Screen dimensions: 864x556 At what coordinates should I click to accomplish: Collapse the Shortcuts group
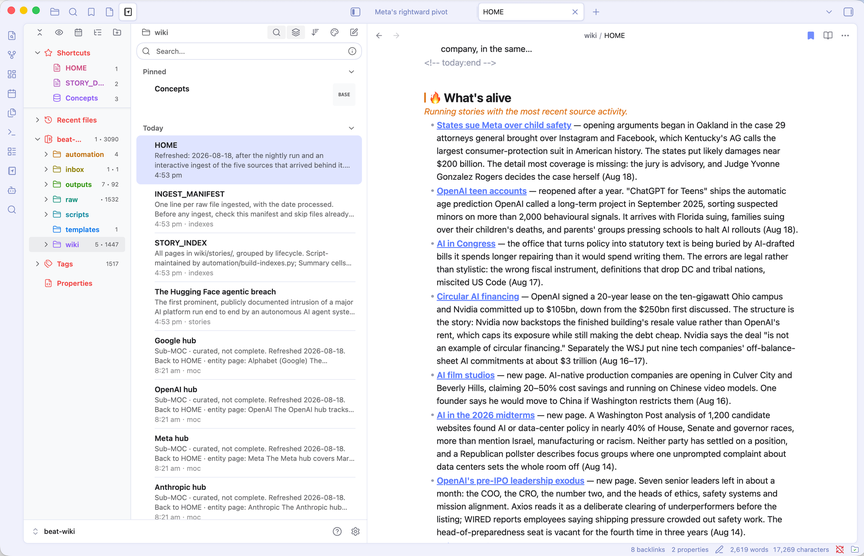pyautogui.click(x=37, y=53)
